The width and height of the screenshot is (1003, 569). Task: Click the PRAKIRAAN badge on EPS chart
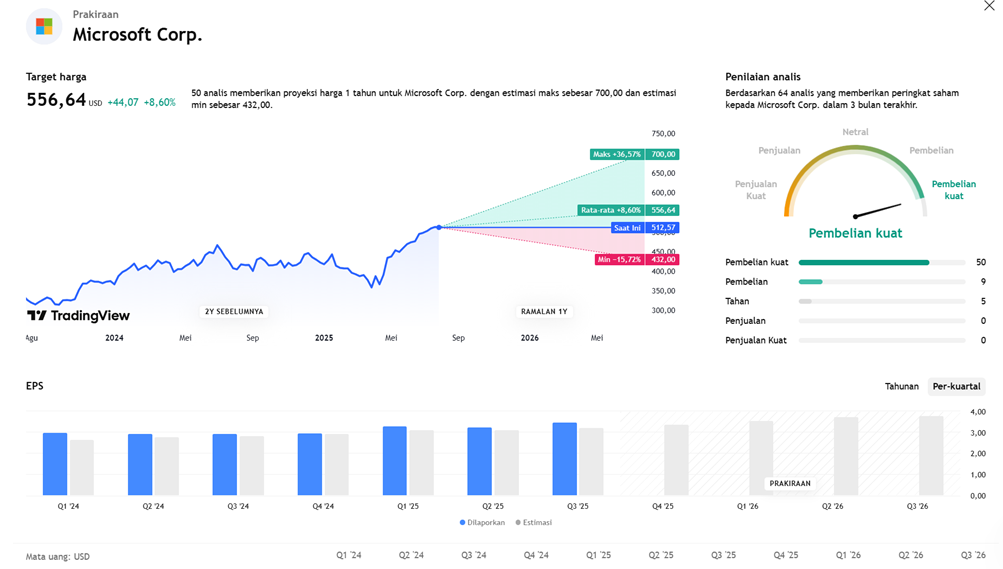tap(789, 483)
